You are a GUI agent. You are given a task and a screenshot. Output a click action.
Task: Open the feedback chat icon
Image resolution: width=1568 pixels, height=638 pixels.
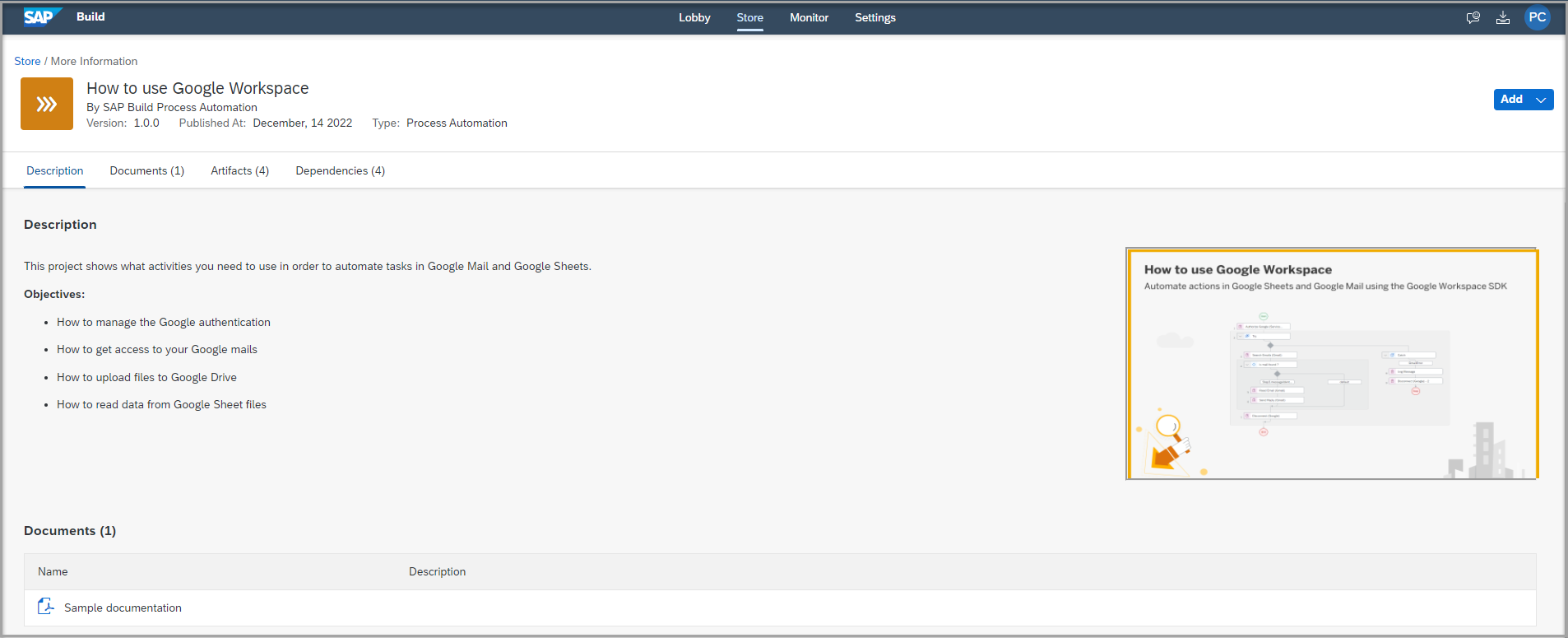click(1473, 17)
